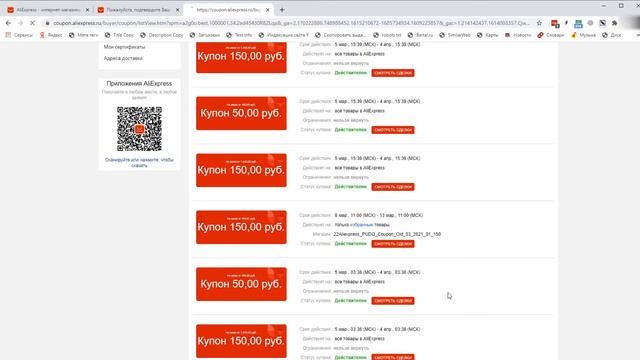640x360 pixels.
Task: Click validity dates 8 мар. 11:00 - 13 мар.
Action: (378, 215)
